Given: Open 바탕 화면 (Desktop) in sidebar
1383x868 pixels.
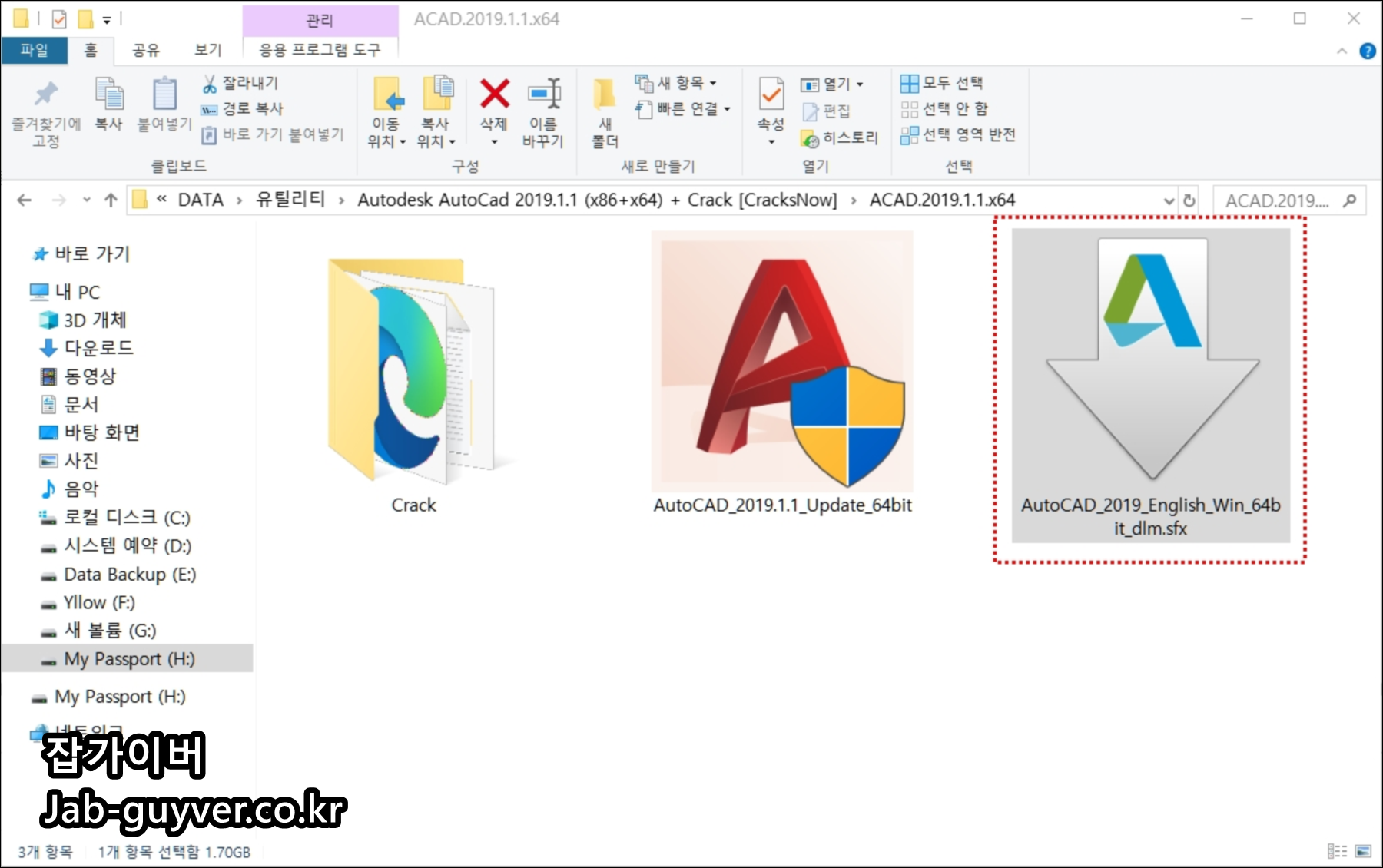Looking at the screenshot, I should pyautogui.click(x=90, y=433).
